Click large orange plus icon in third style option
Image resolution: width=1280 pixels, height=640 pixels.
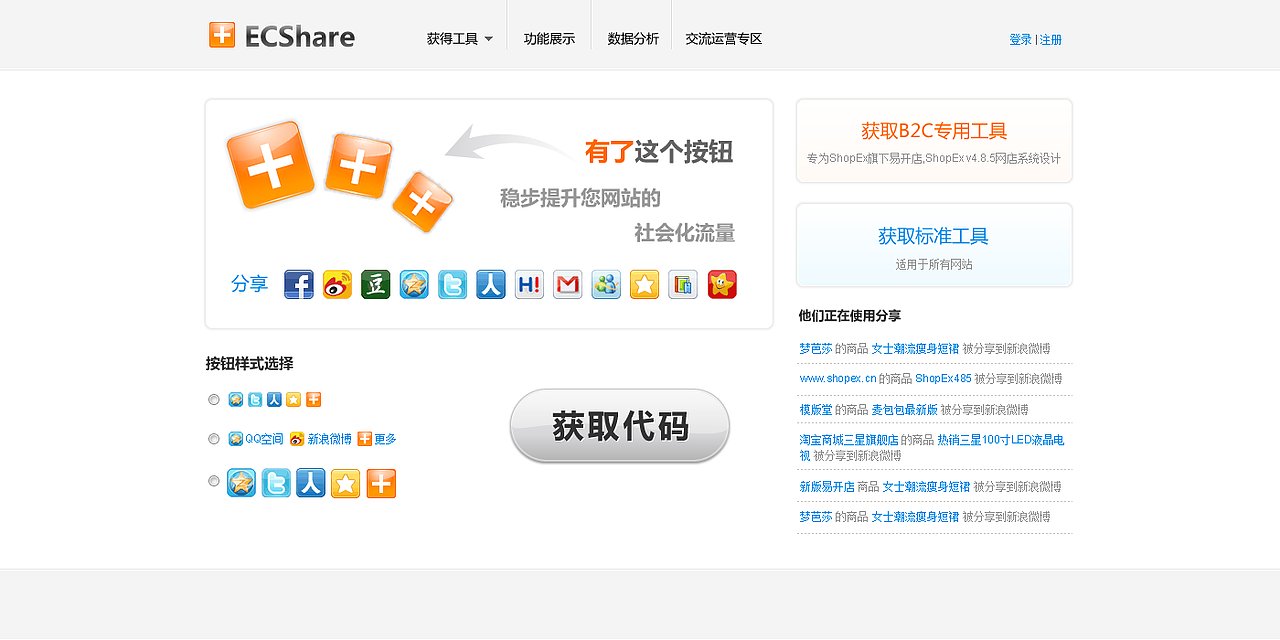click(381, 483)
